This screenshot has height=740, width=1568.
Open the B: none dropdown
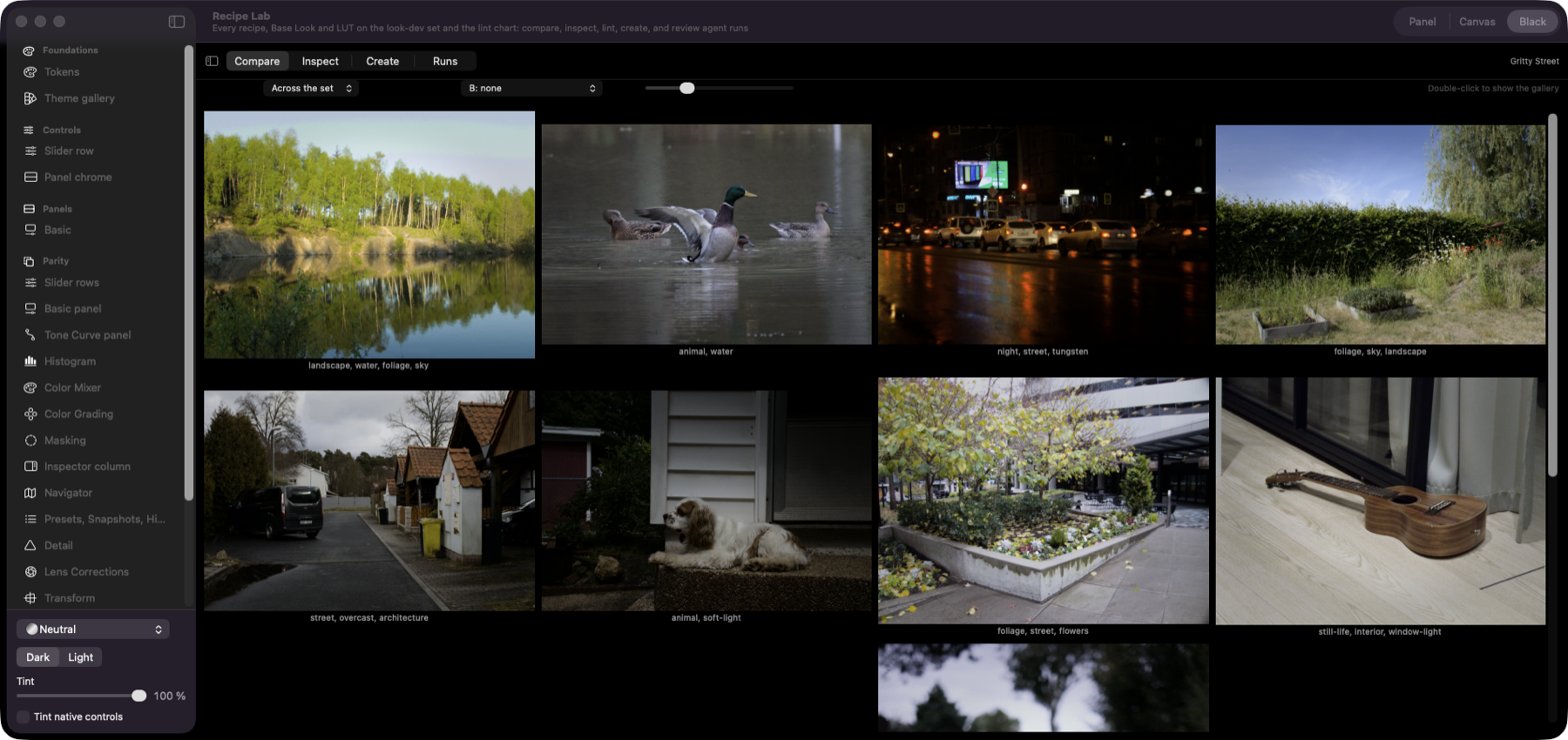[532, 88]
